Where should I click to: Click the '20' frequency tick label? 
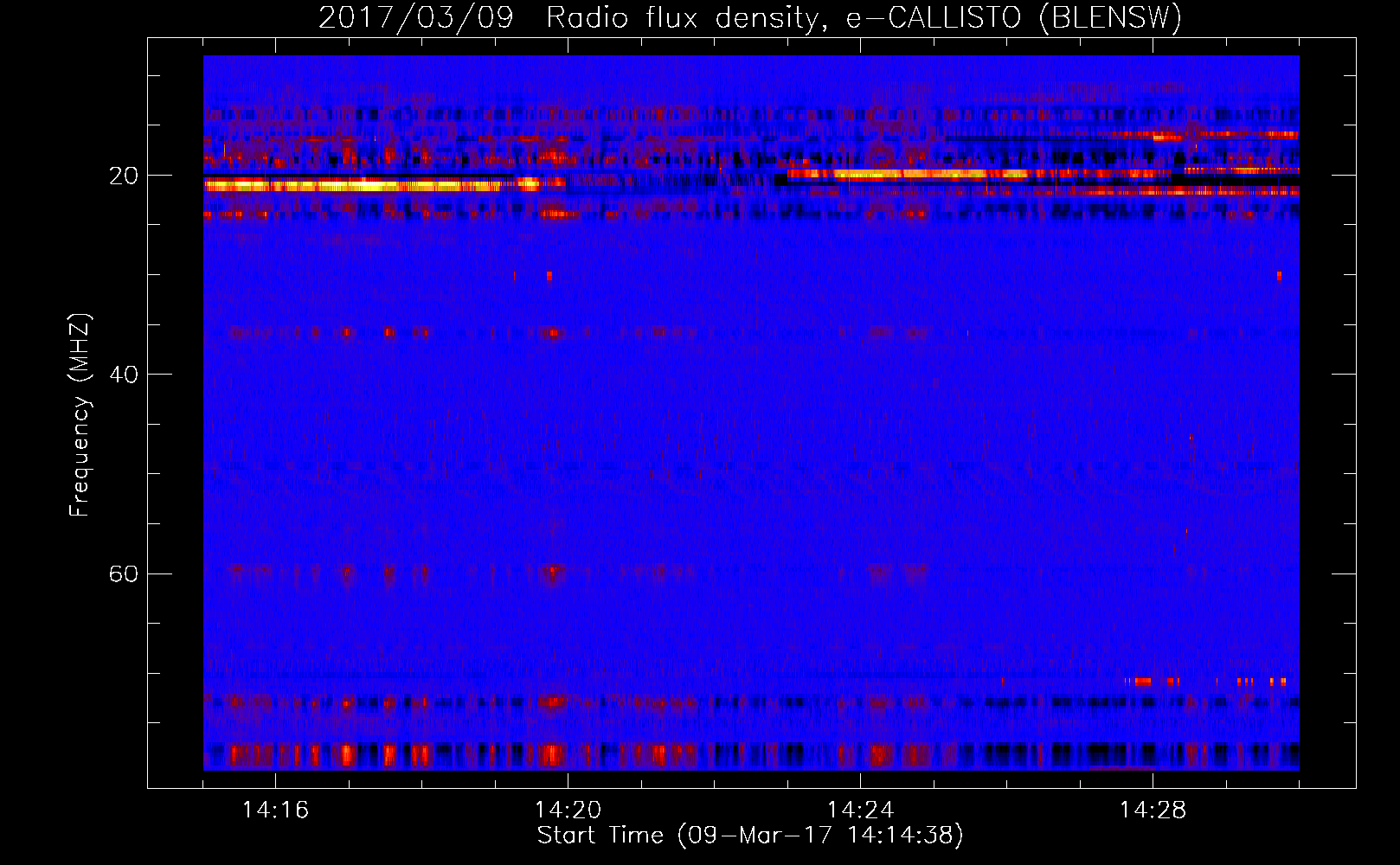pos(124,176)
